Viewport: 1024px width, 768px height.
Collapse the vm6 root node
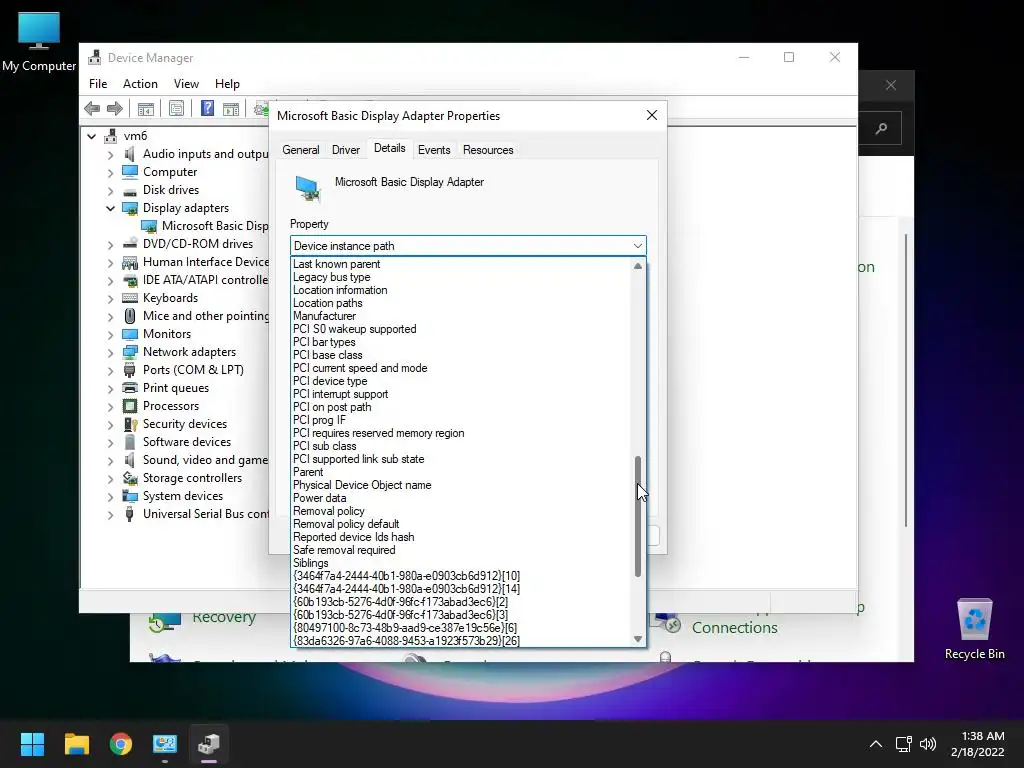pos(92,136)
